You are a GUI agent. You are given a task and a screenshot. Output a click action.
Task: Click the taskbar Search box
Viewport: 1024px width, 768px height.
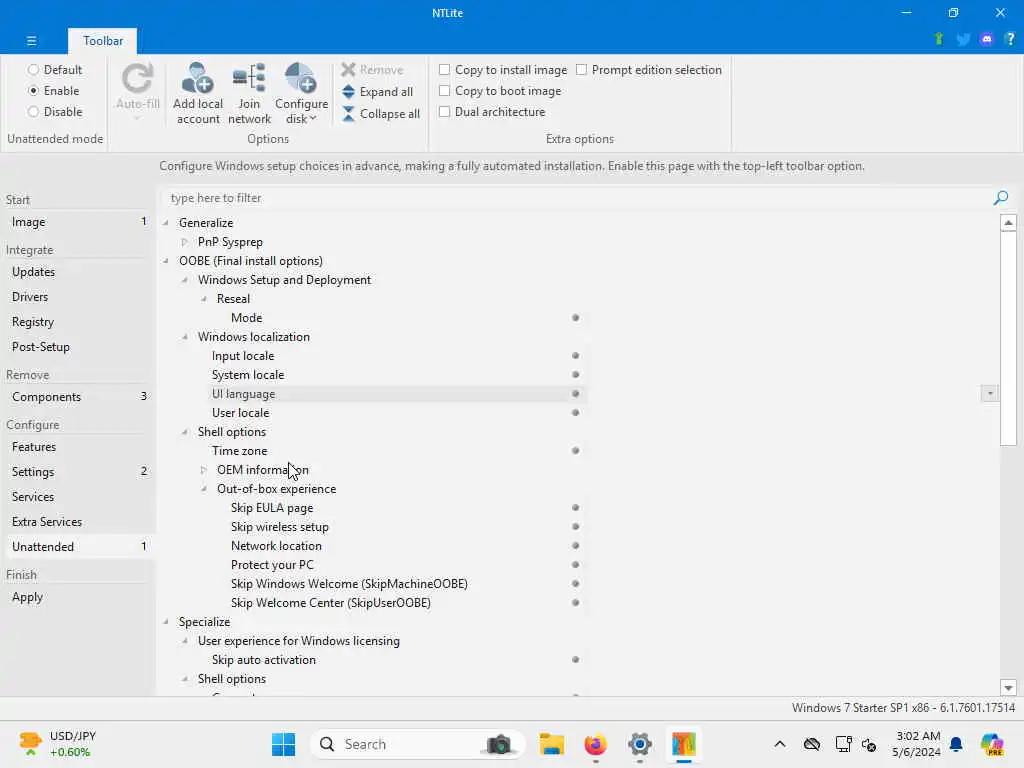[418, 744]
